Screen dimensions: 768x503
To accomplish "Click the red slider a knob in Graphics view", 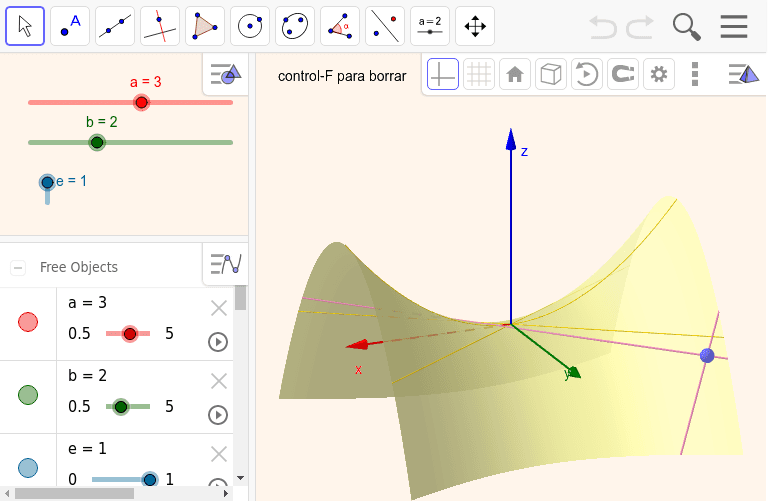I will (142, 102).
